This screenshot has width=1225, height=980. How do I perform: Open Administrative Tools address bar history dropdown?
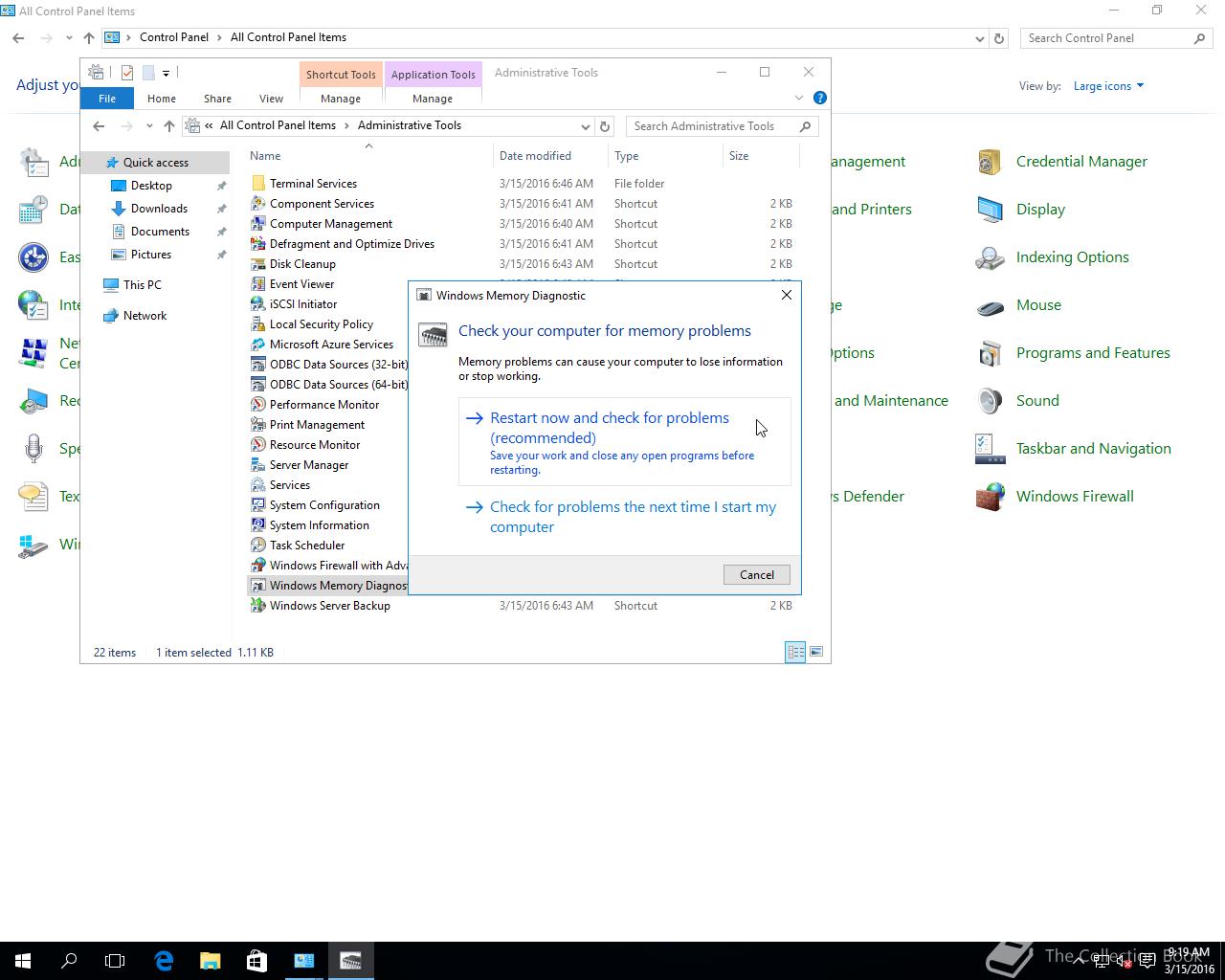click(x=585, y=126)
